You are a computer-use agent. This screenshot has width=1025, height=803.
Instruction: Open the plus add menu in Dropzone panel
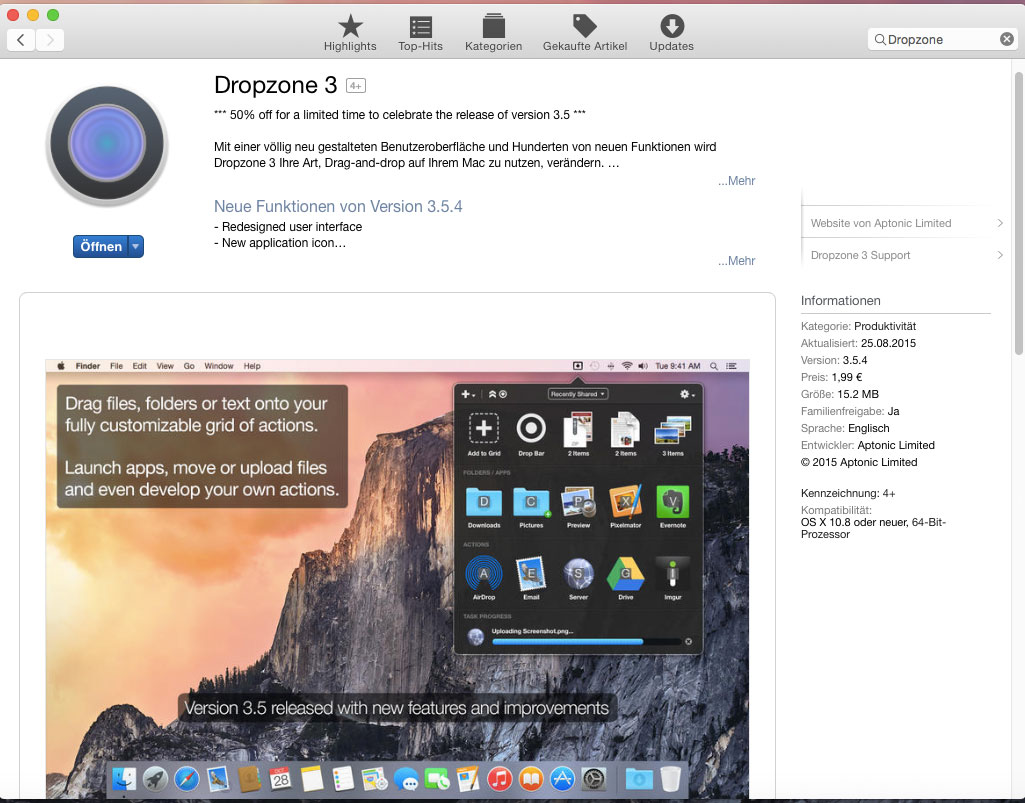pos(468,394)
